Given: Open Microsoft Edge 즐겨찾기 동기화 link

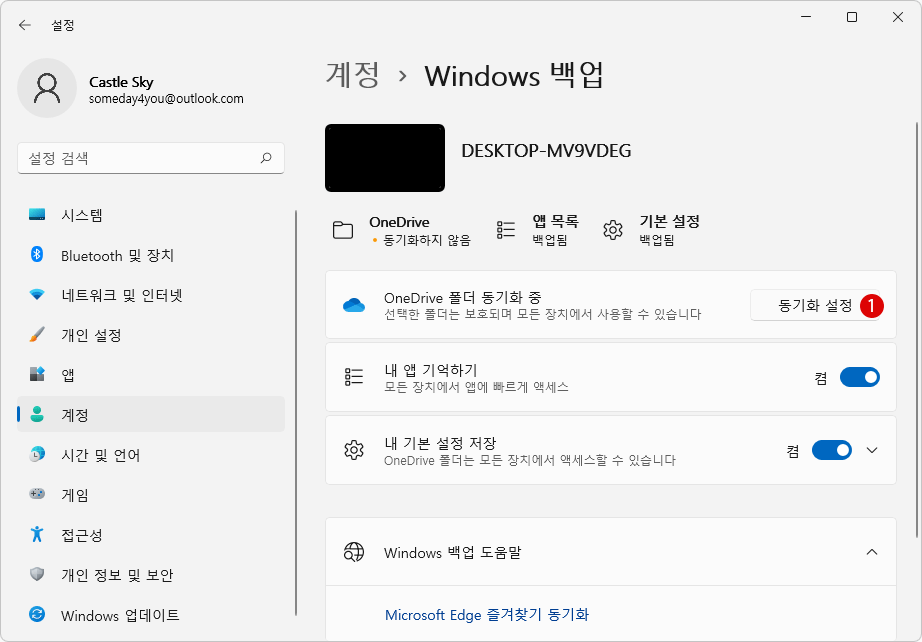Looking at the screenshot, I should tap(487, 615).
